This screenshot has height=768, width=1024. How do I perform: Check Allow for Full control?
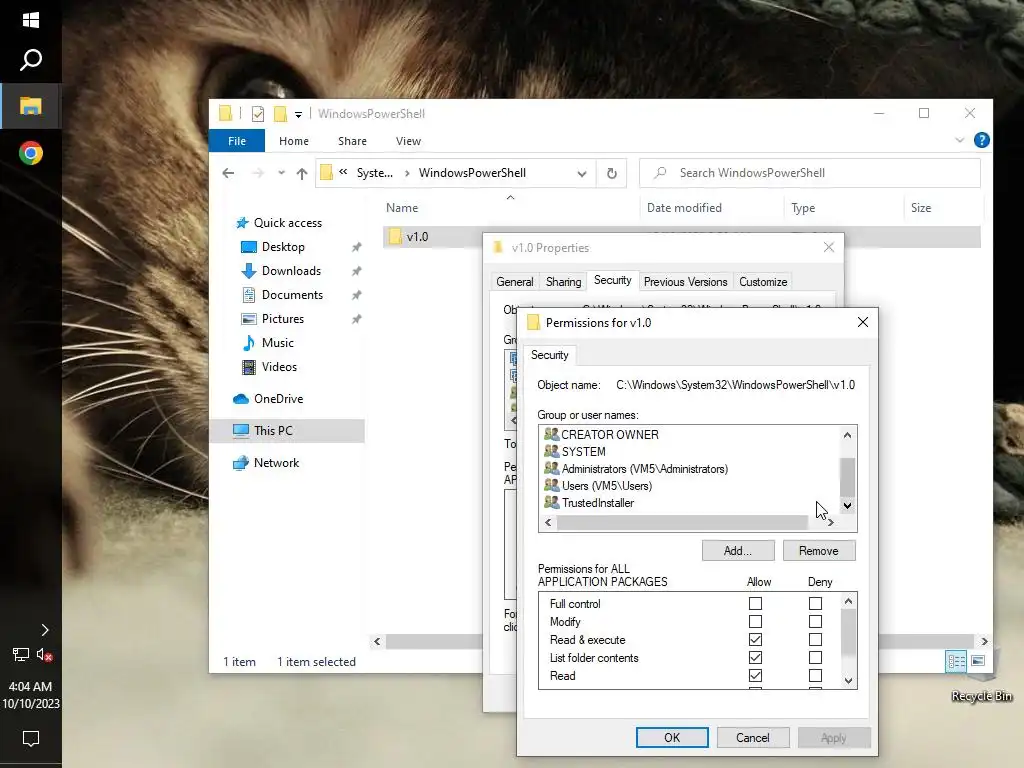pyautogui.click(x=755, y=603)
